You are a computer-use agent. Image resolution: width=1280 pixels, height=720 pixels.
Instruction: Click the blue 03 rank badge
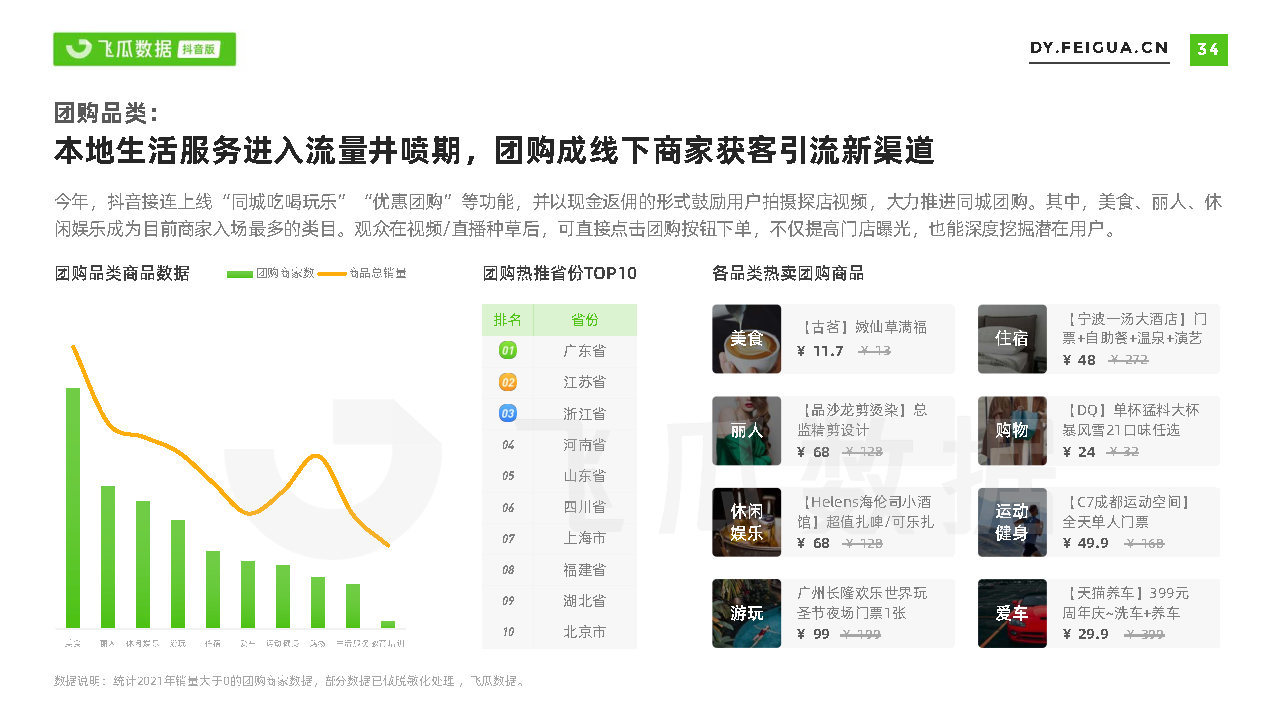click(x=508, y=413)
